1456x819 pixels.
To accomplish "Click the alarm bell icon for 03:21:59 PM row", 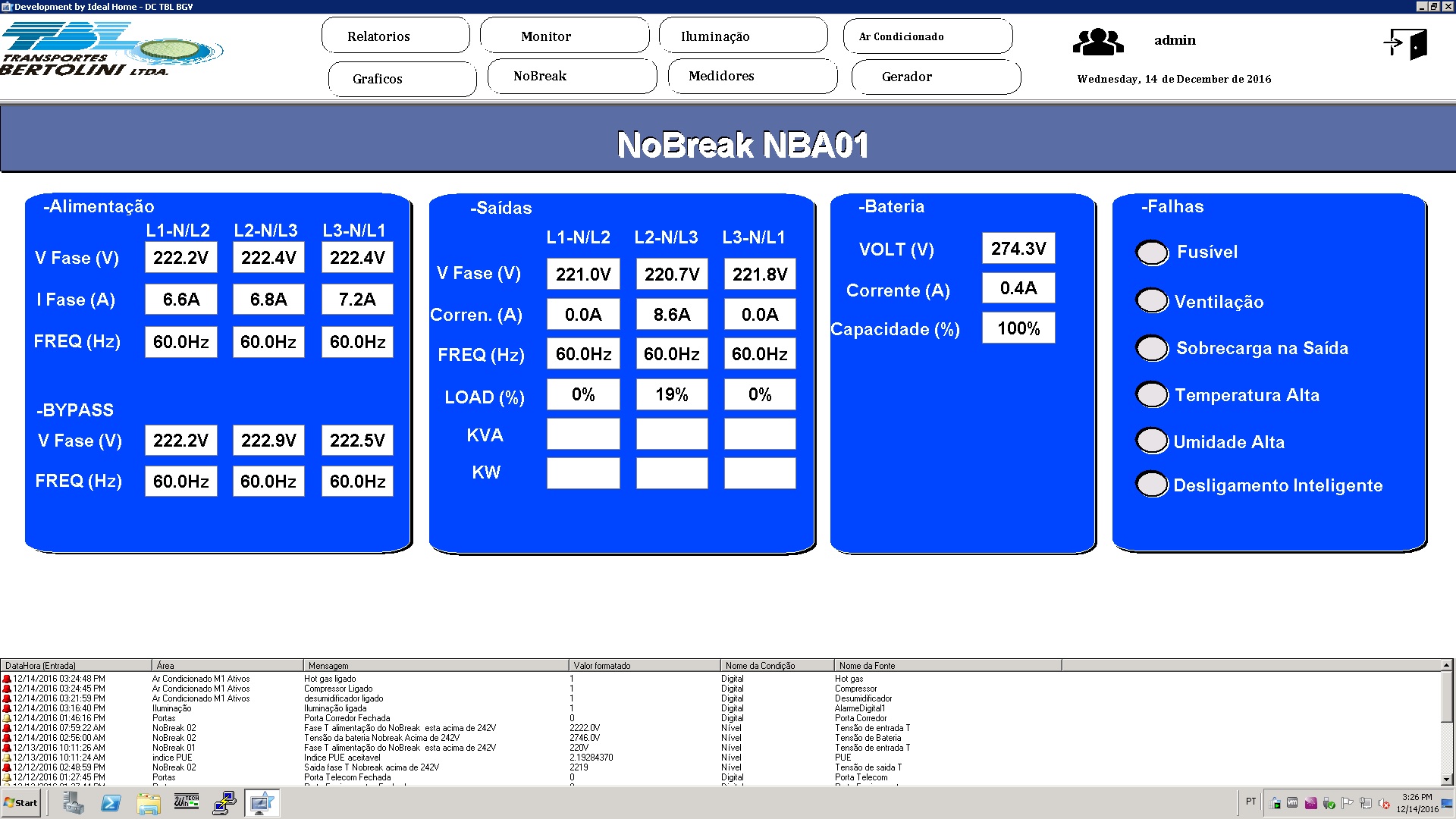I will click(x=7, y=699).
